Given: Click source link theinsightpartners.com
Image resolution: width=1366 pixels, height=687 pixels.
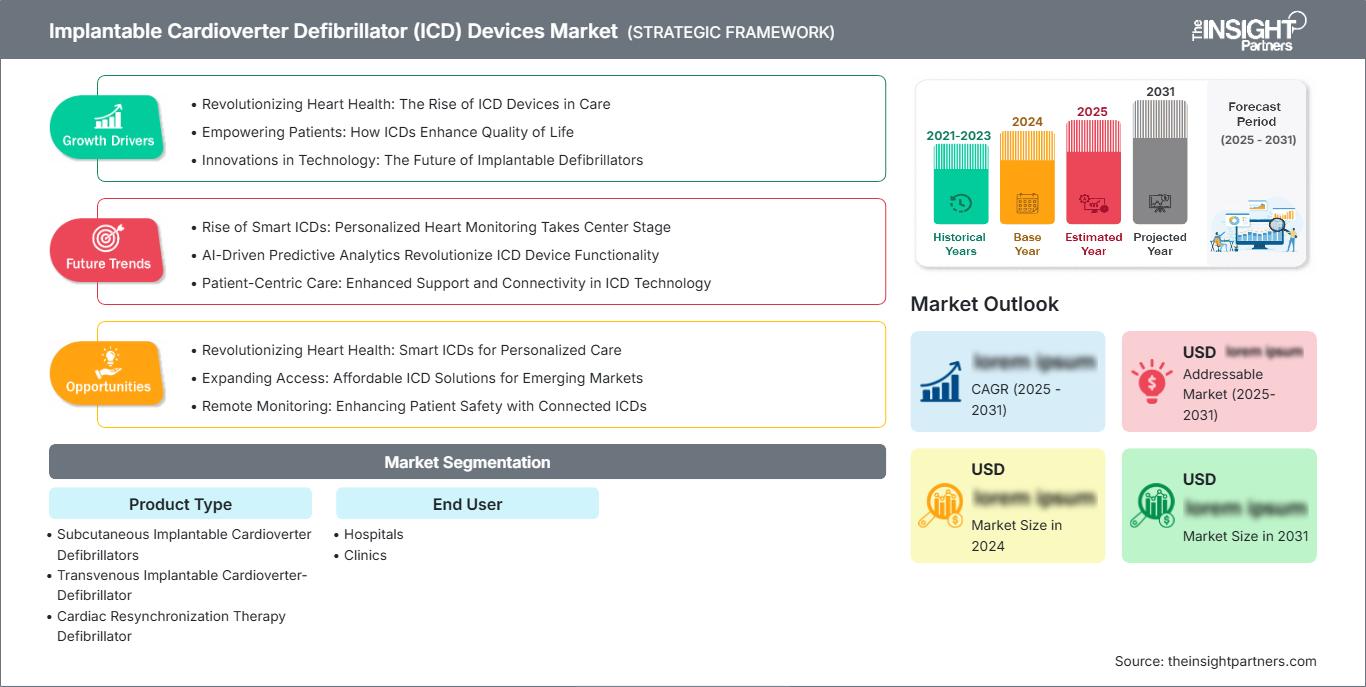Looking at the screenshot, I should pyautogui.click(x=1241, y=661).
